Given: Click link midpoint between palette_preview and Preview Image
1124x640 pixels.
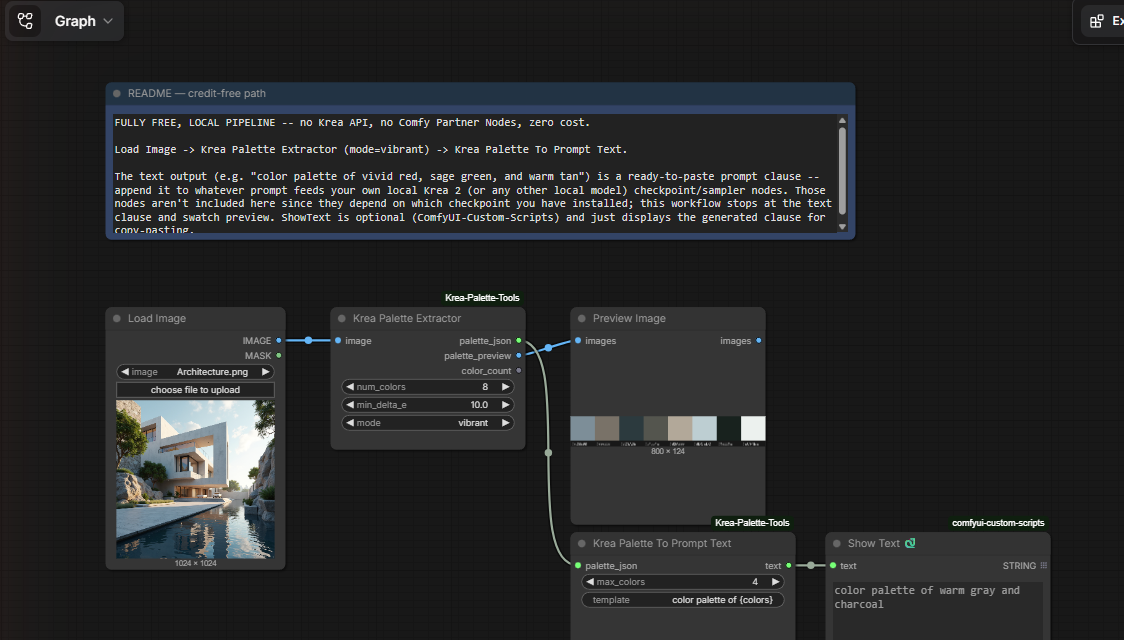Looking at the screenshot, I should point(548,348).
